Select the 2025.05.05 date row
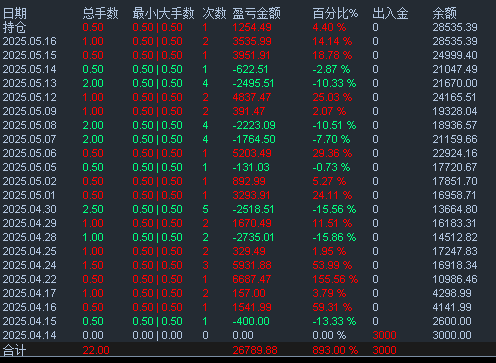This screenshot has width=496, height=363. coord(30,167)
